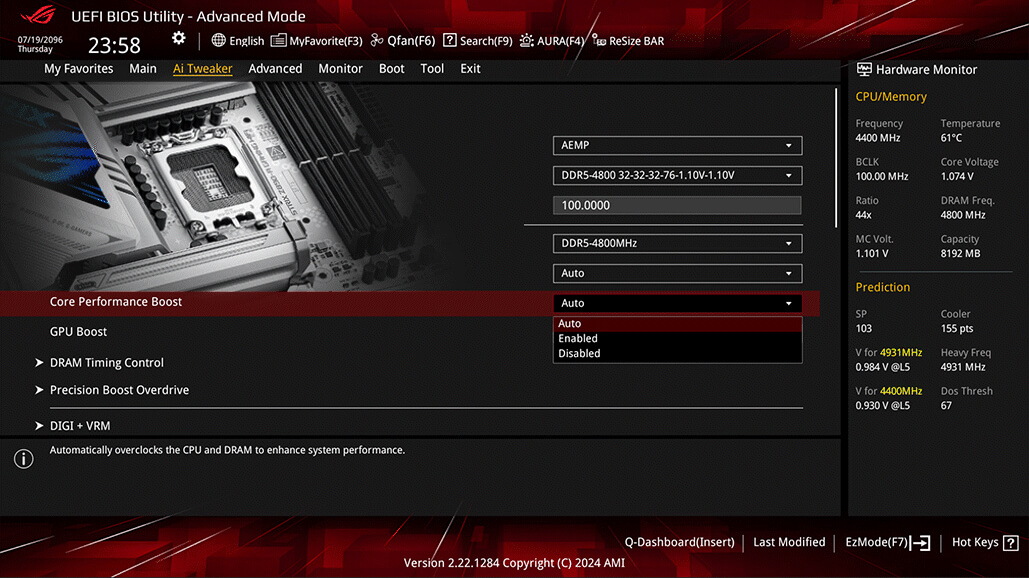Click the Search(F9) question mark icon

pos(450,40)
